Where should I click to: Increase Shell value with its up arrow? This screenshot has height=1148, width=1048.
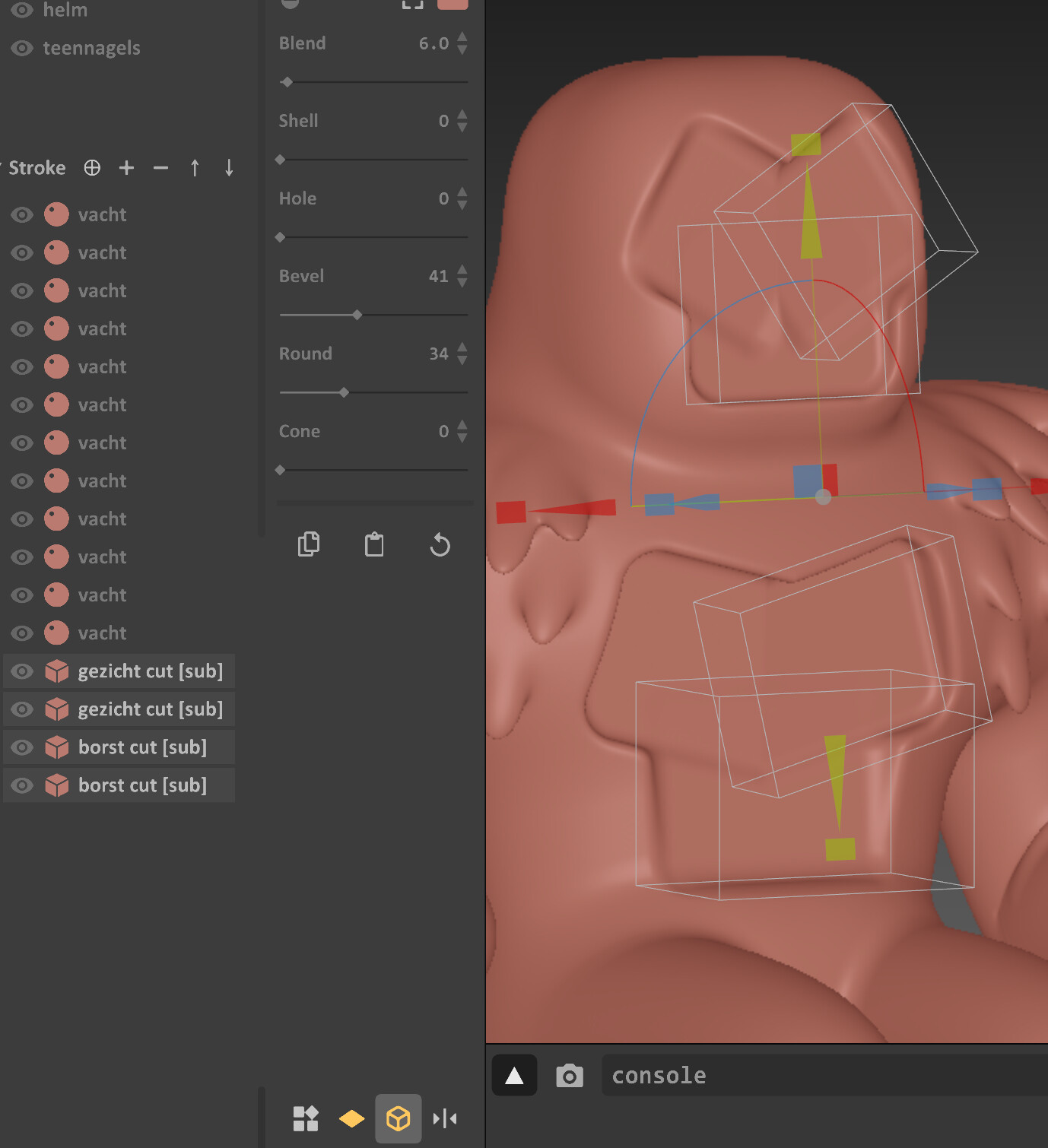[x=462, y=114]
